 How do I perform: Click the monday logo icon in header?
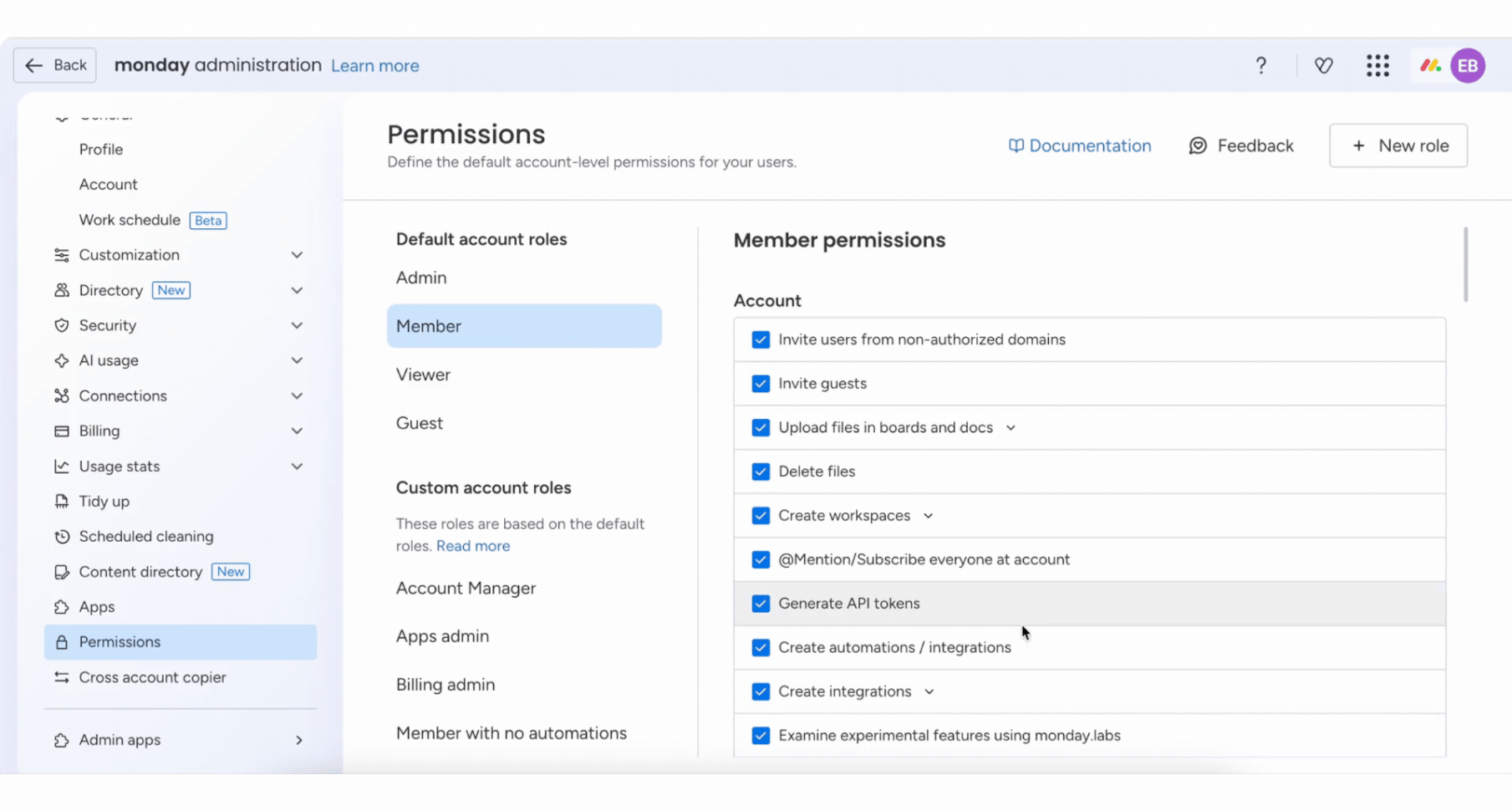click(x=1430, y=65)
